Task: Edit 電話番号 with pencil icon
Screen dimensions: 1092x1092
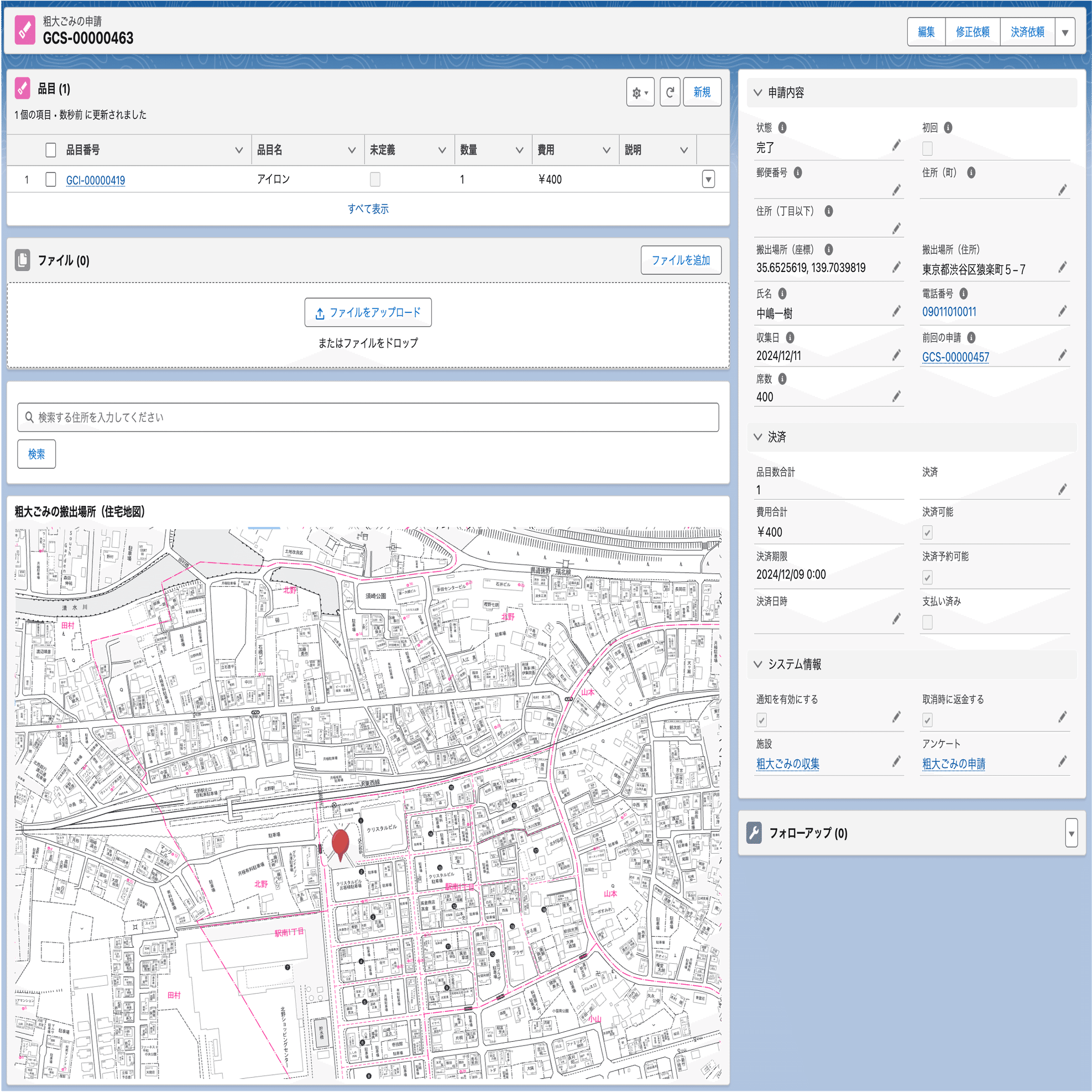Action: coord(1063,311)
